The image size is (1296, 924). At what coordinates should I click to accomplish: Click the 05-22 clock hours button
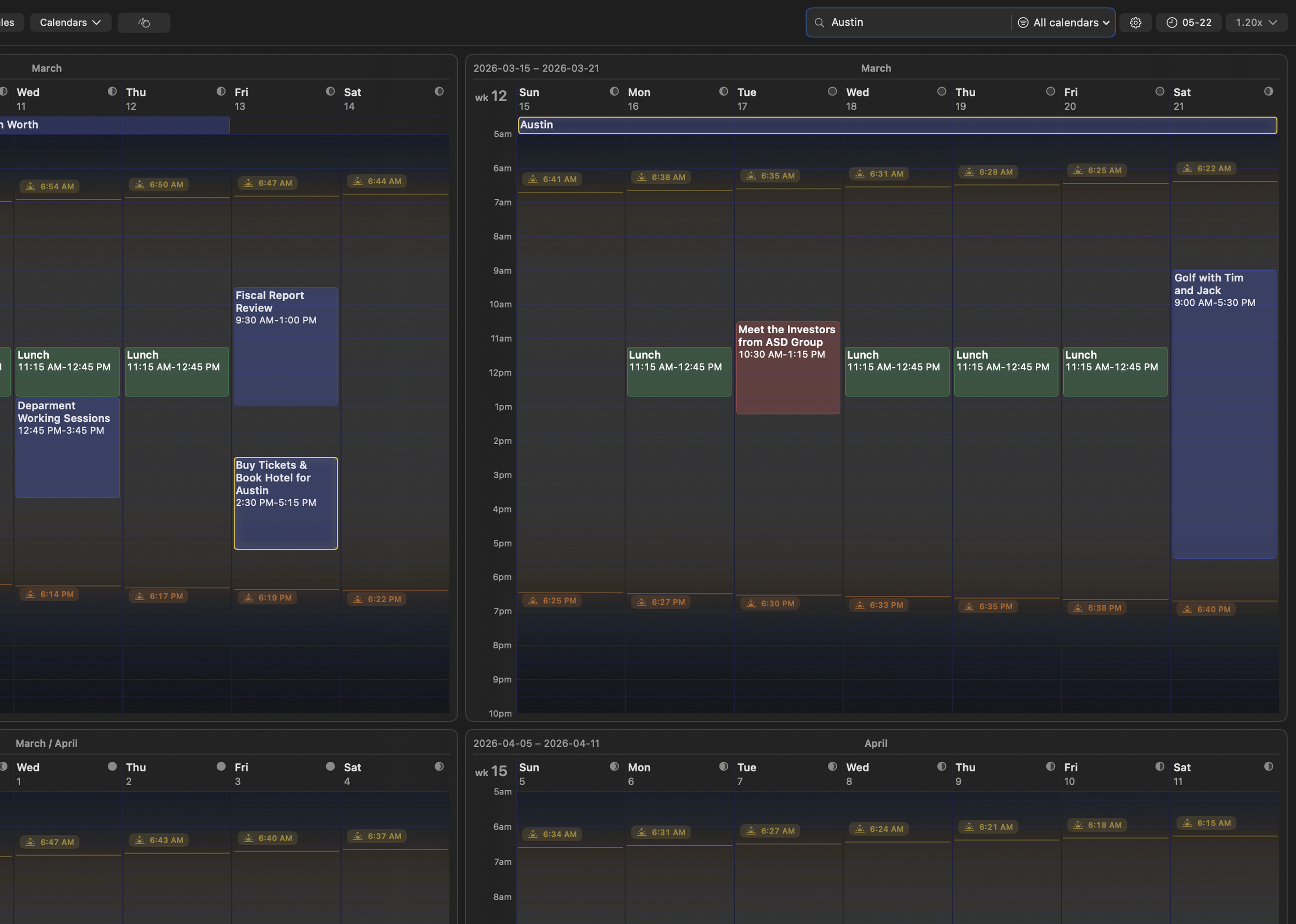[x=1188, y=23]
